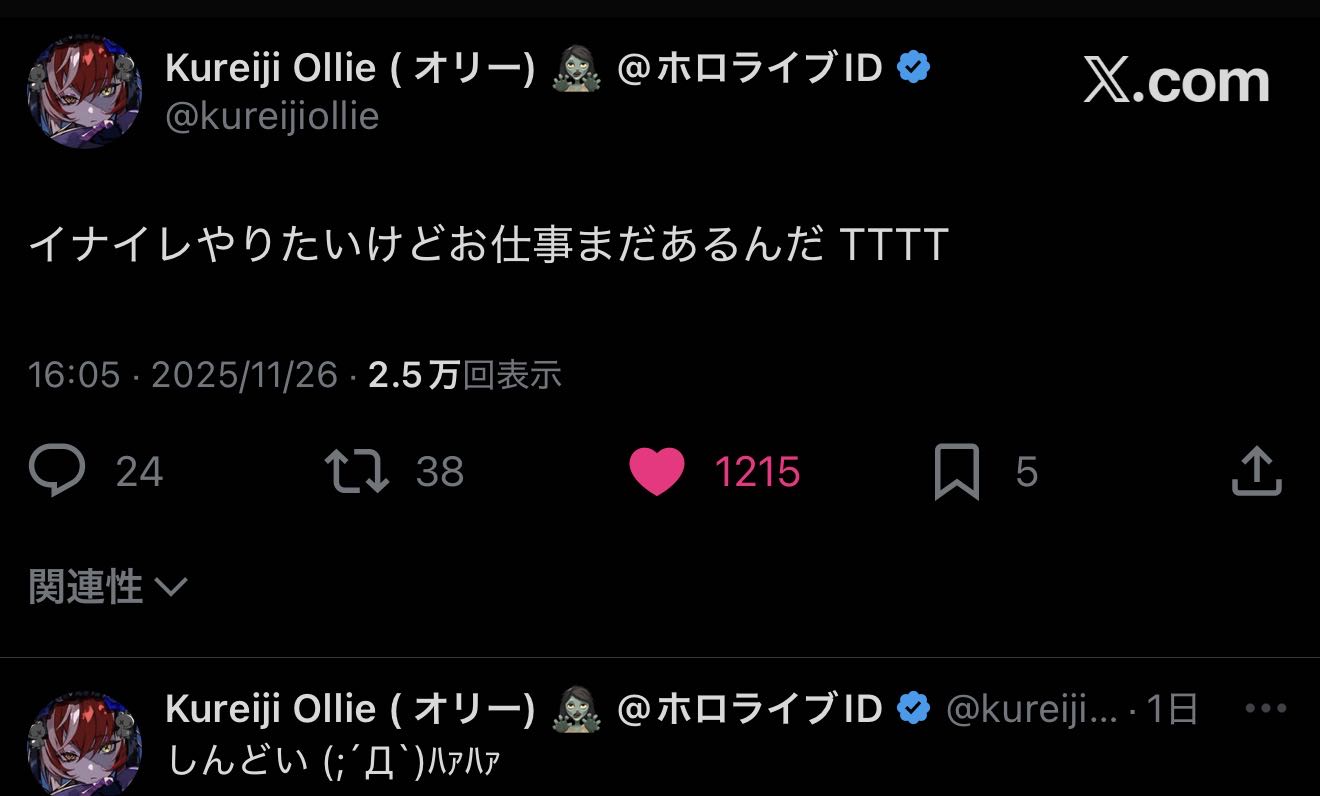Open the reply author's profile avatar

(84, 742)
